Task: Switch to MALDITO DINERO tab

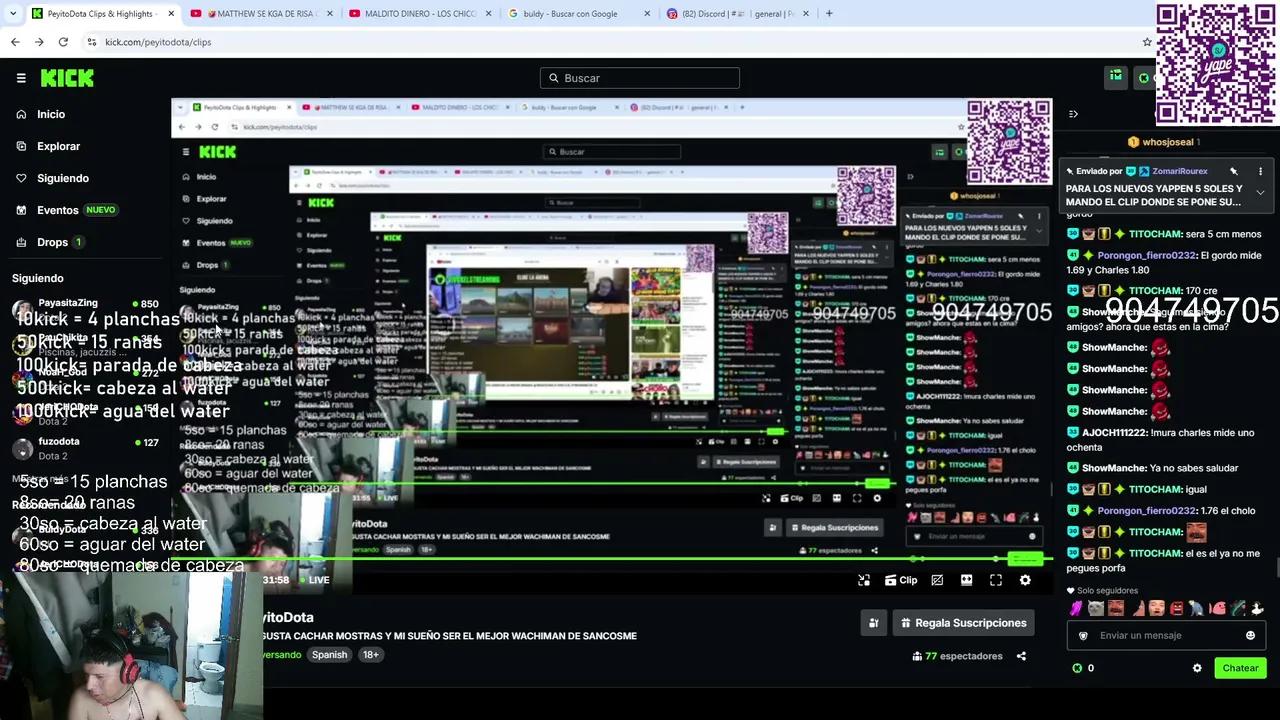Action: click(418, 14)
